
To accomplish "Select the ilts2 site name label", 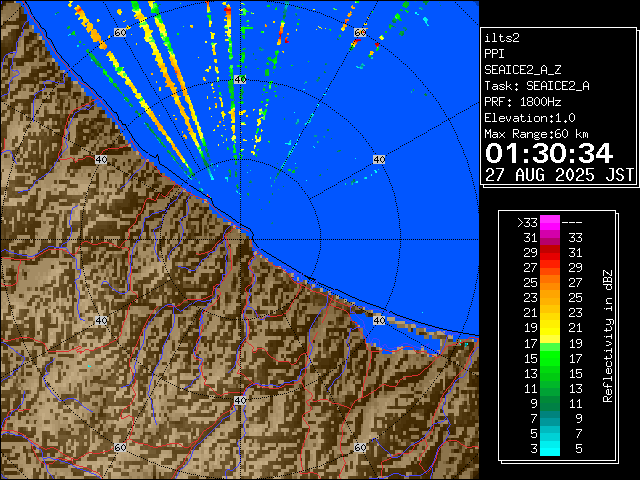I will [x=501, y=37].
